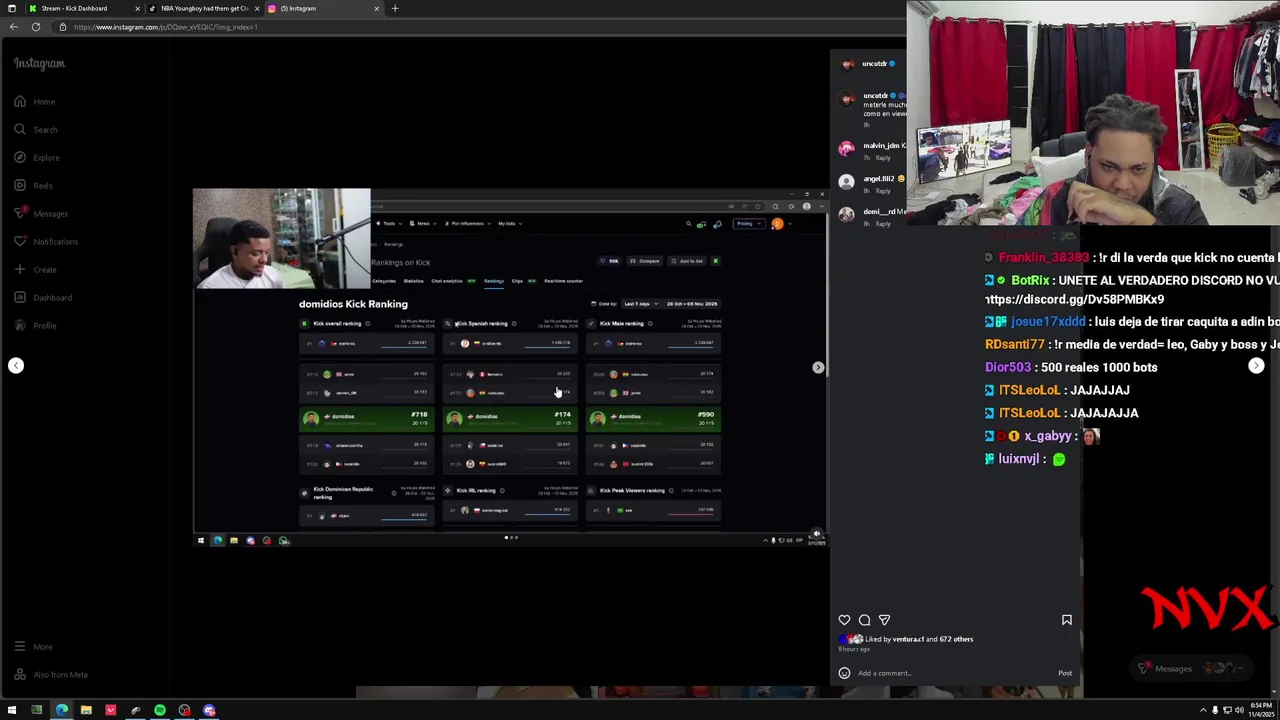
Task: Open the floating Messages pill
Action: click(1193, 668)
